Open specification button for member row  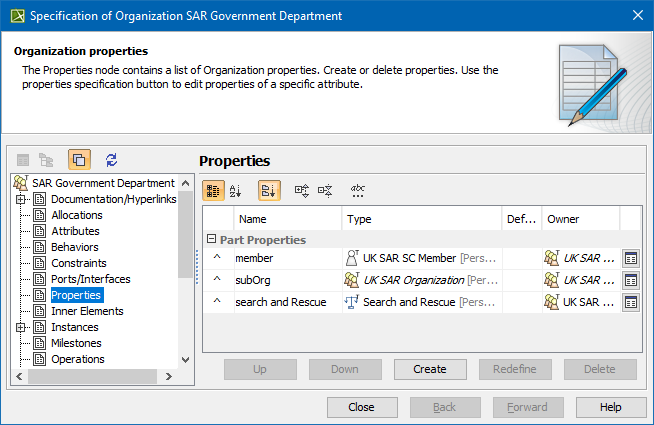(630, 258)
